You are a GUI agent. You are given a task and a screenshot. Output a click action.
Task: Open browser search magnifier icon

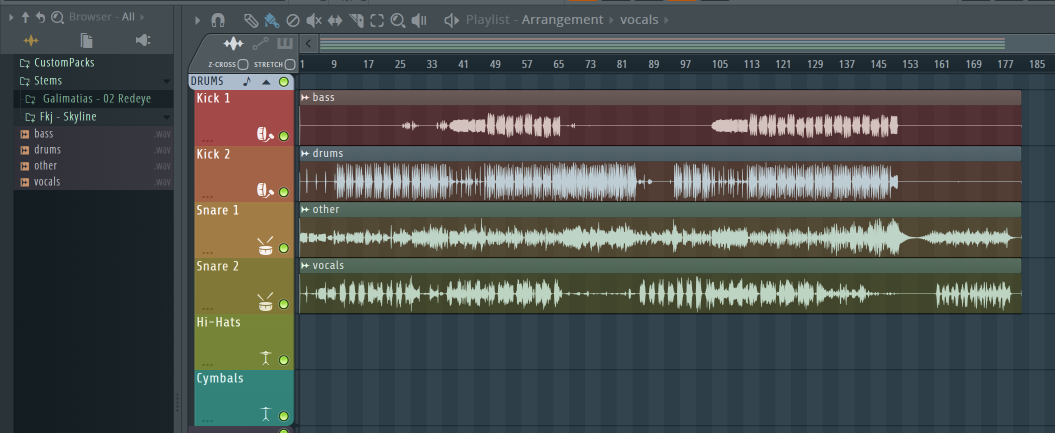click(x=57, y=17)
